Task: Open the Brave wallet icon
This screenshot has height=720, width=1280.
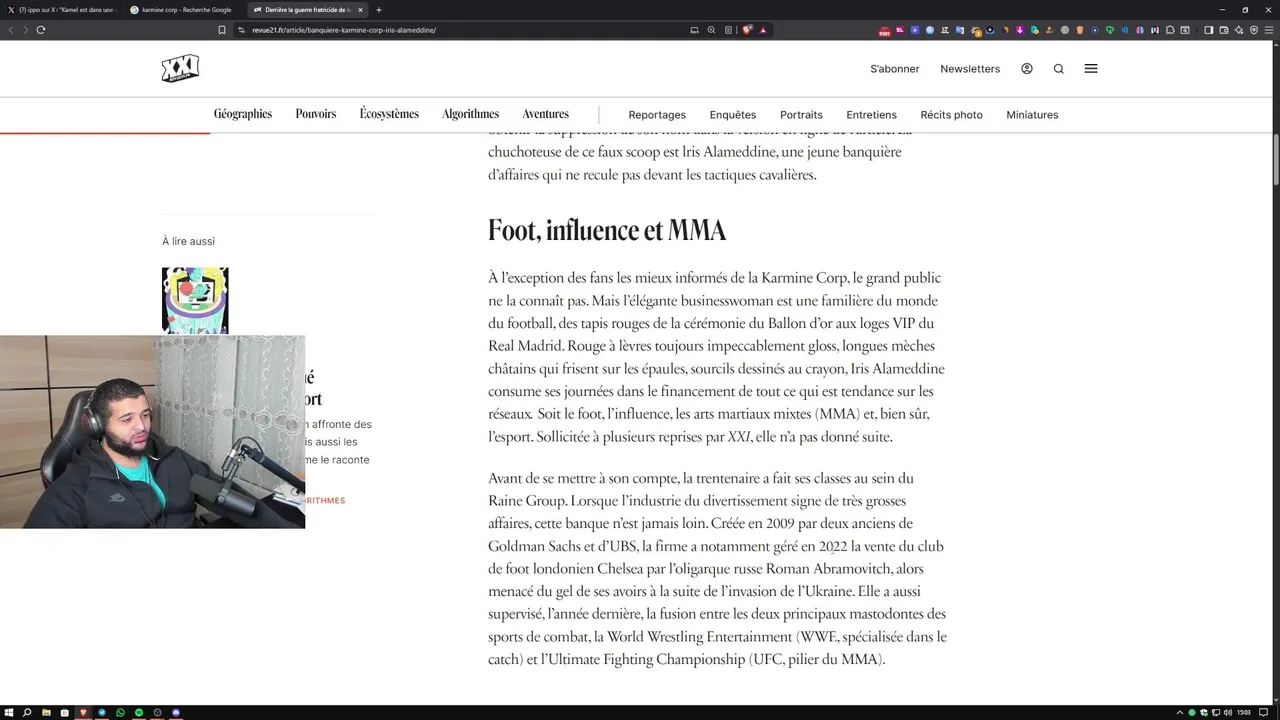Action: [x=1223, y=30]
